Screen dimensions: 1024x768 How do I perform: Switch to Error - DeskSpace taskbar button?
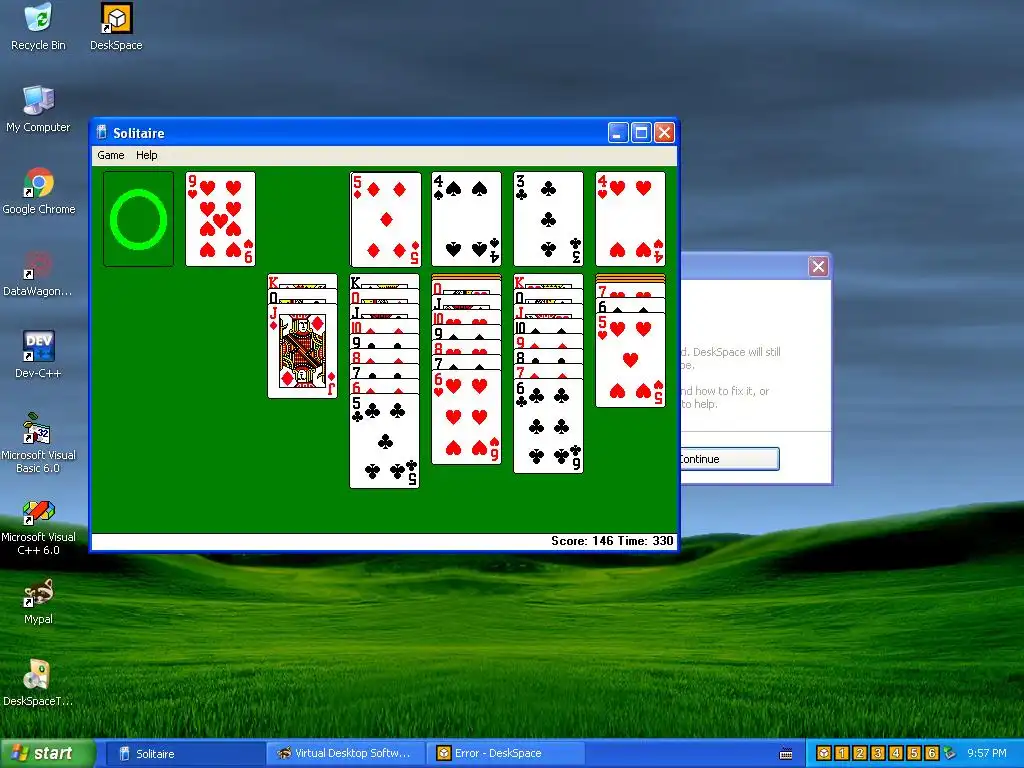(505, 754)
